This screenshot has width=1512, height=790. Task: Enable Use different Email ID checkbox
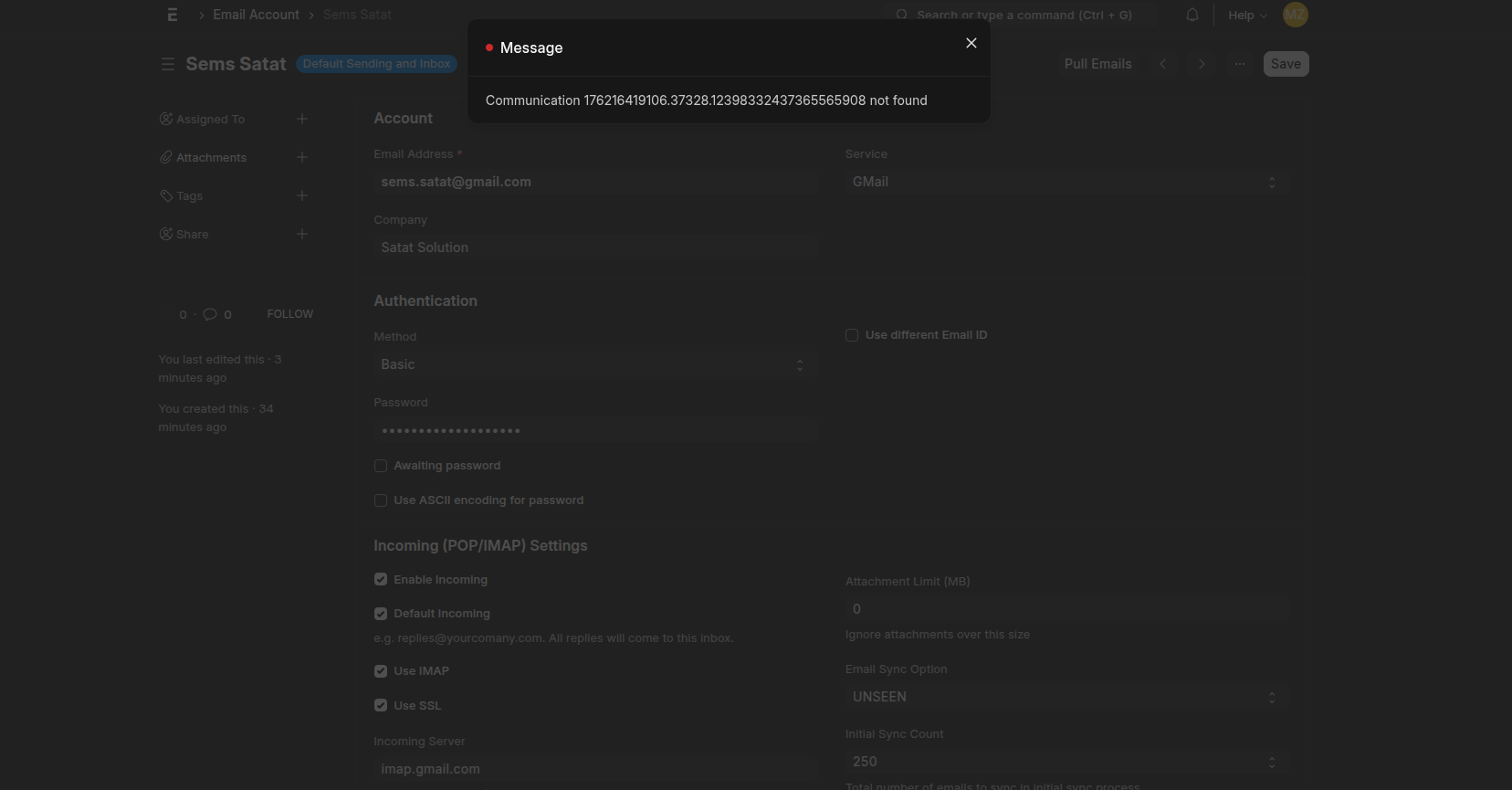coord(852,335)
